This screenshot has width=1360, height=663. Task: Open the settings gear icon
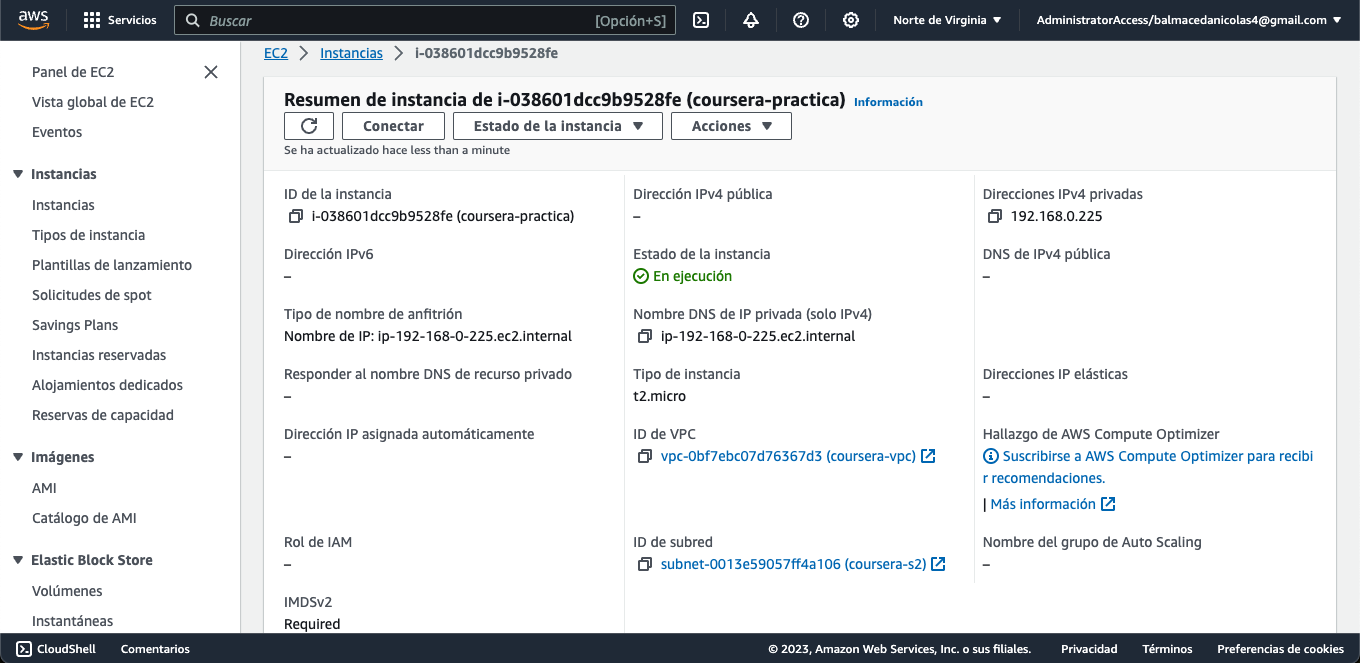click(x=851, y=20)
